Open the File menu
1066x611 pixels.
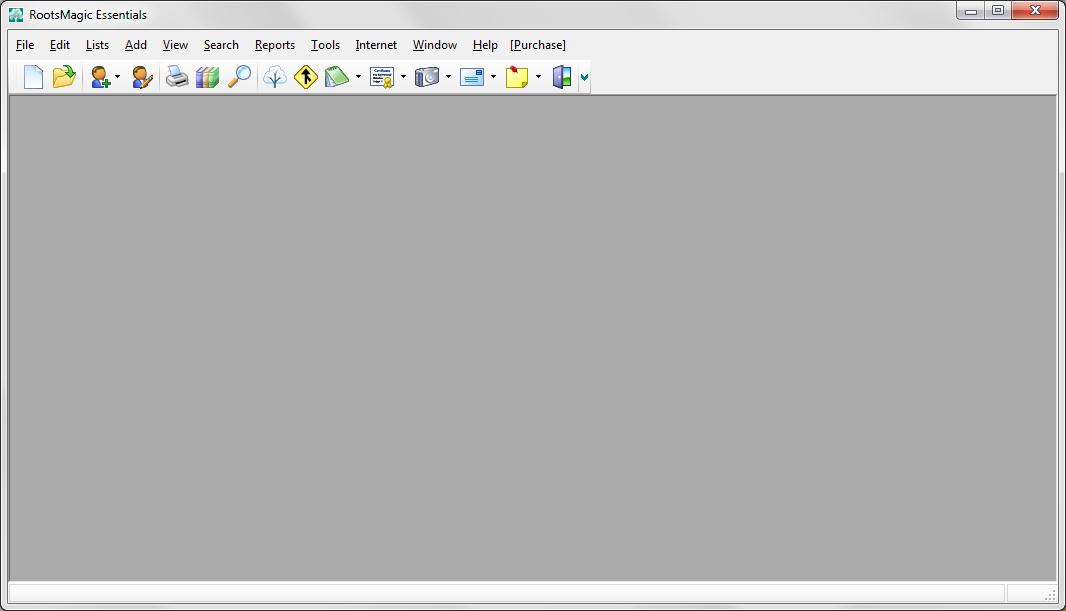(x=24, y=45)
